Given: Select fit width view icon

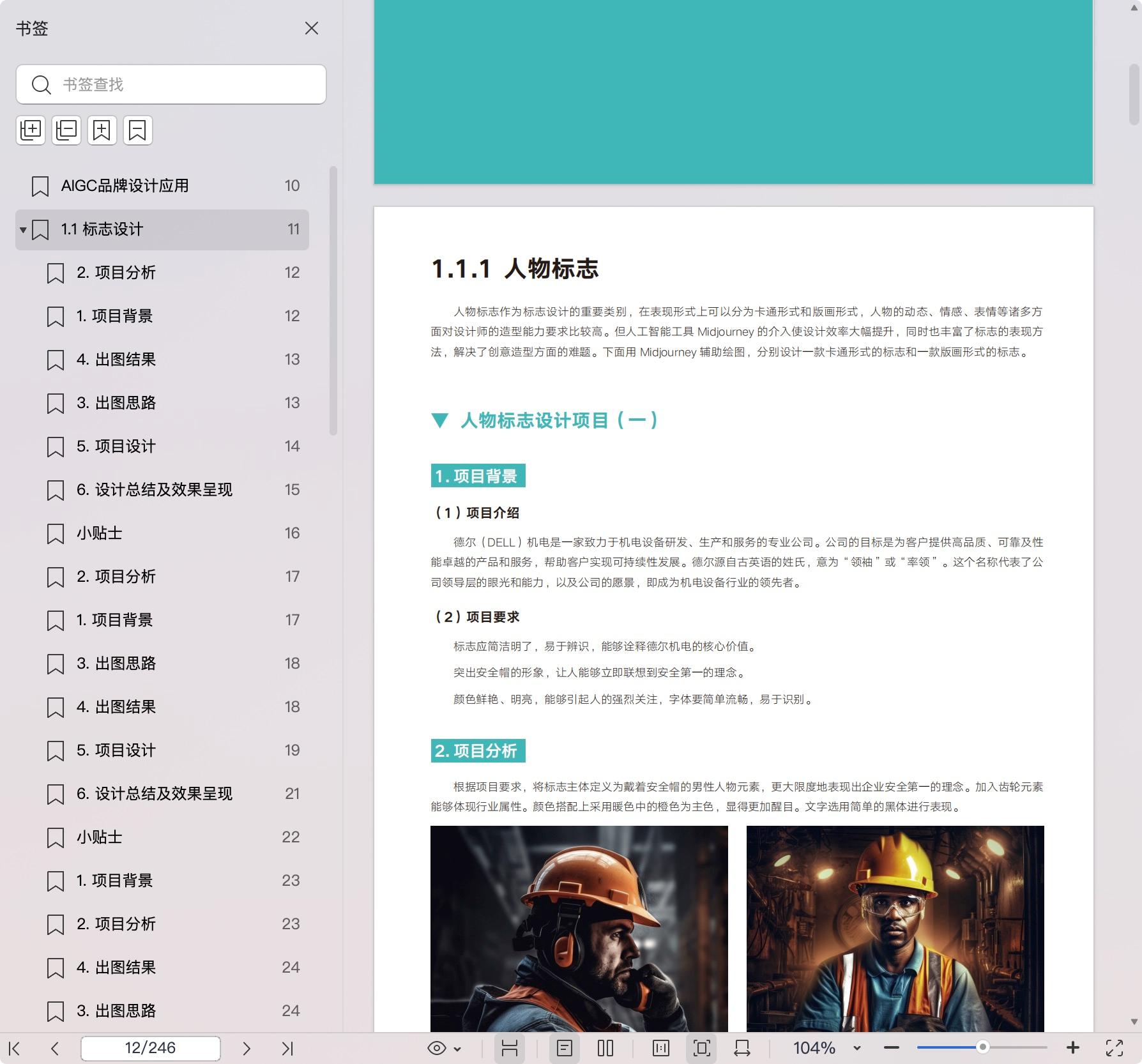Looking at the screenshot, I should point(742,1048).
